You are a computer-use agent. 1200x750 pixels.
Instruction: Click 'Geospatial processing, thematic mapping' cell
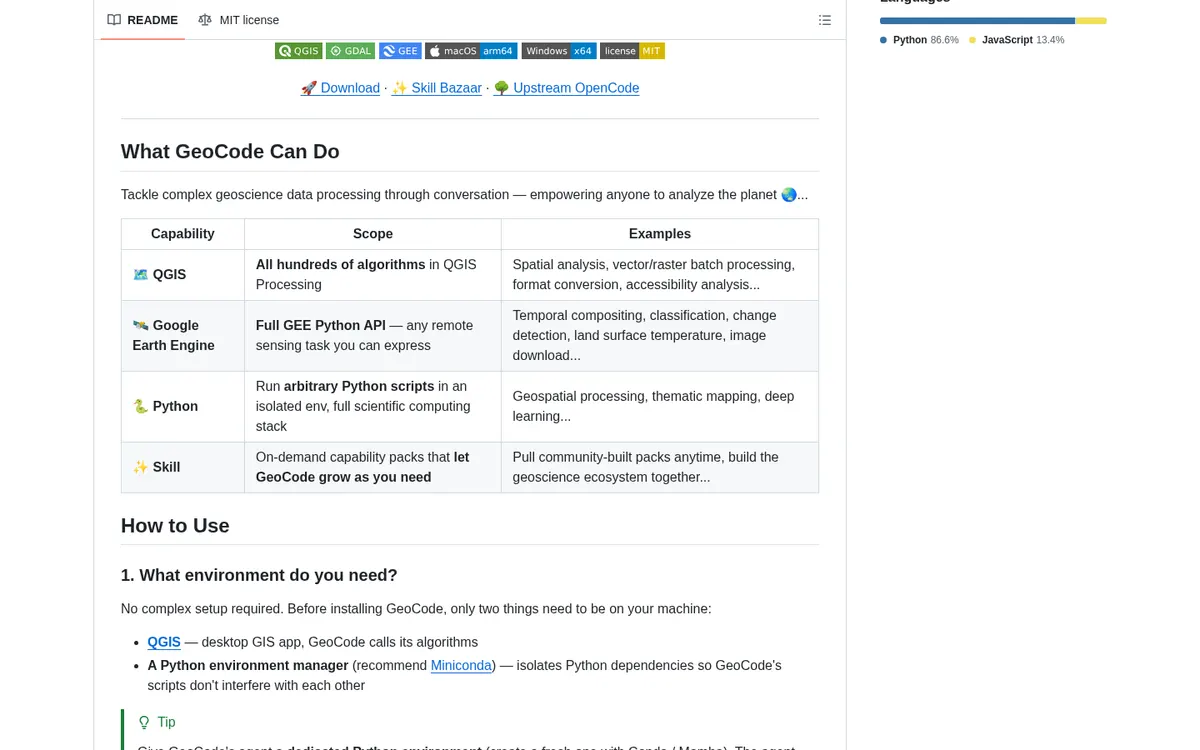click(660, 406)
